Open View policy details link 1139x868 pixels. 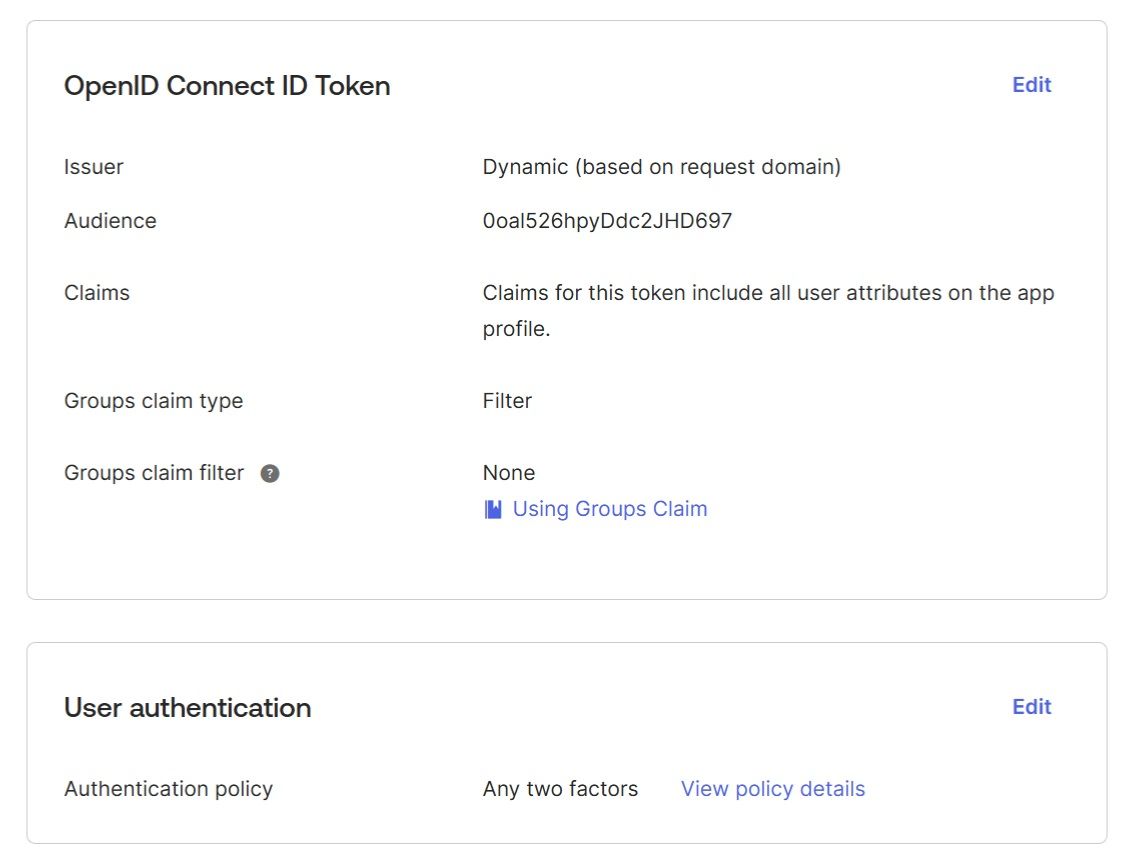[x=772, y=789]
